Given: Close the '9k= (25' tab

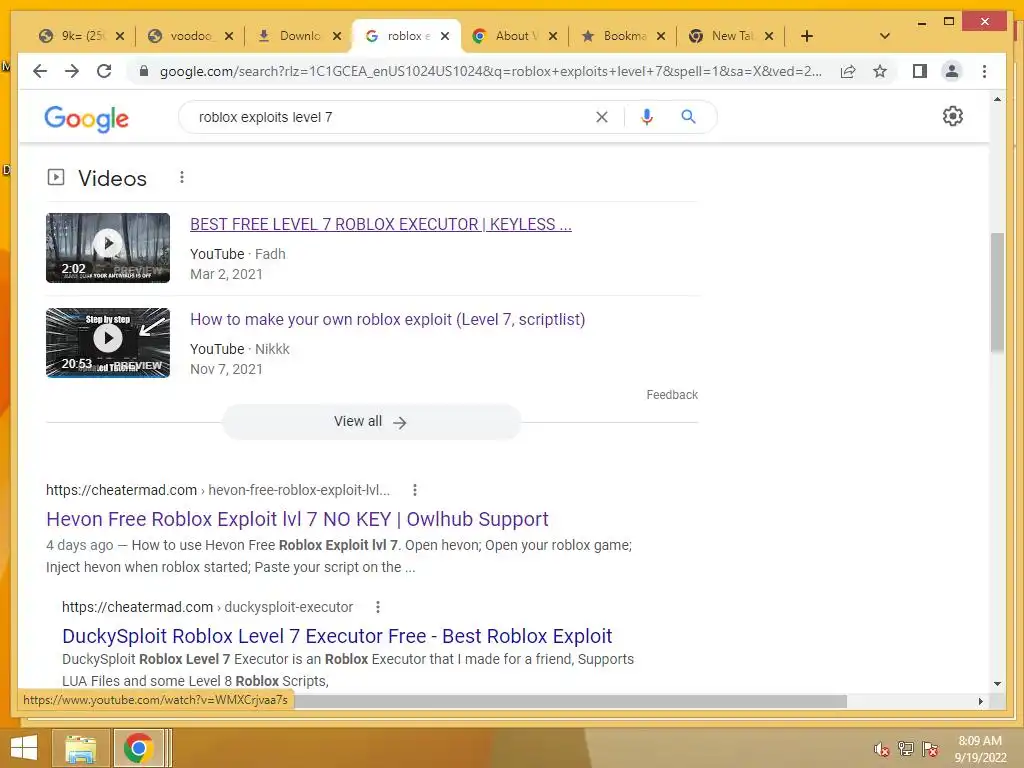Looking at the screenshot, I should pos(120,36).
